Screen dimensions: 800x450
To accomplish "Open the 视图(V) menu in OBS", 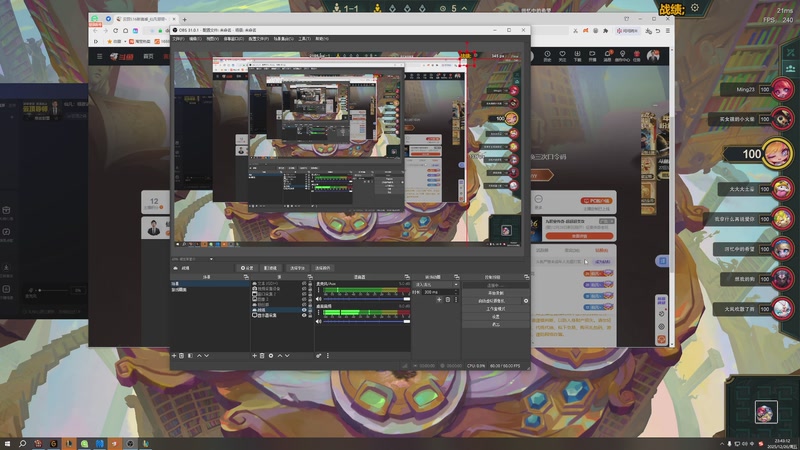I will (x=212, y=38).
